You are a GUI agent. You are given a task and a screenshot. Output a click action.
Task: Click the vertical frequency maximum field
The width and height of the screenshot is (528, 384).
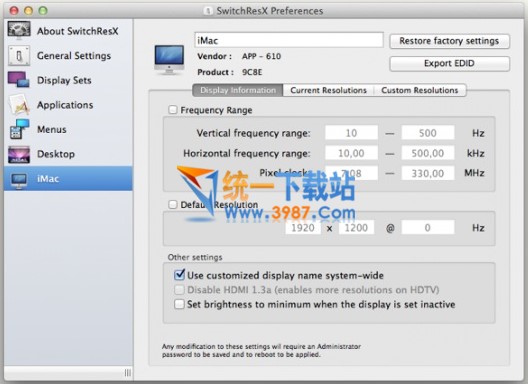click(428, 133)
